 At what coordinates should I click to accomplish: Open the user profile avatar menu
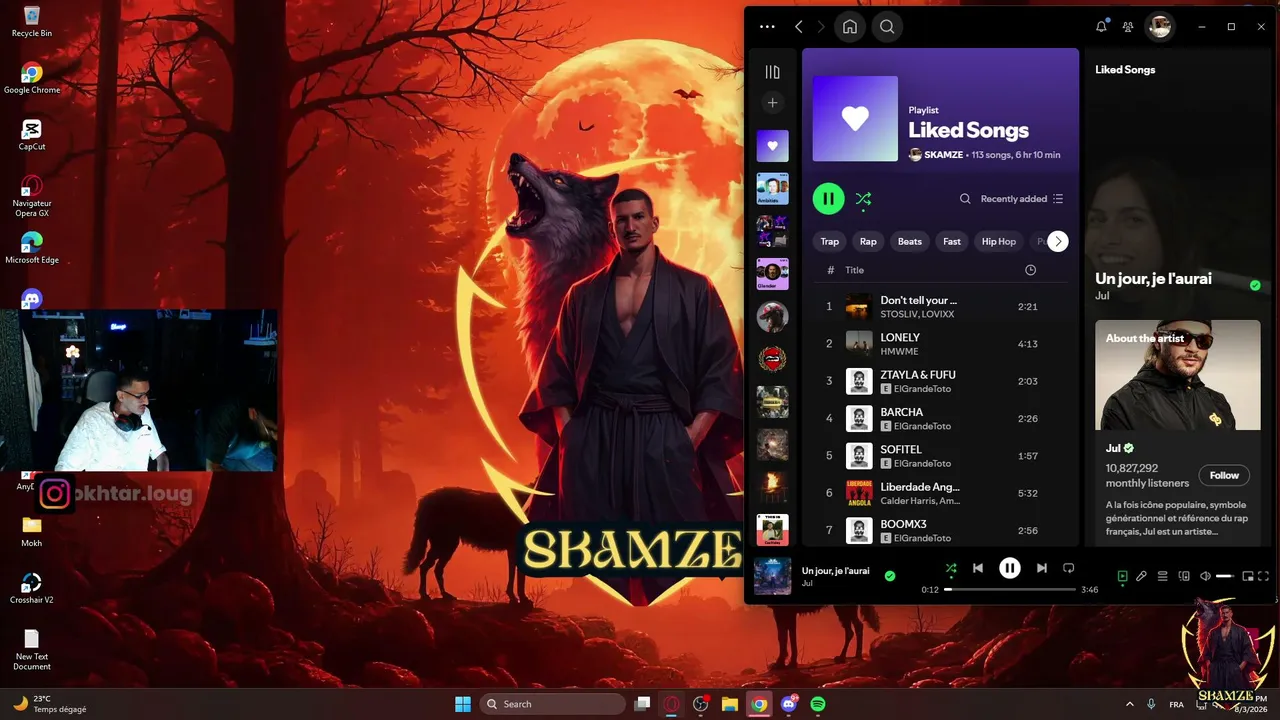coord(1160,27)
